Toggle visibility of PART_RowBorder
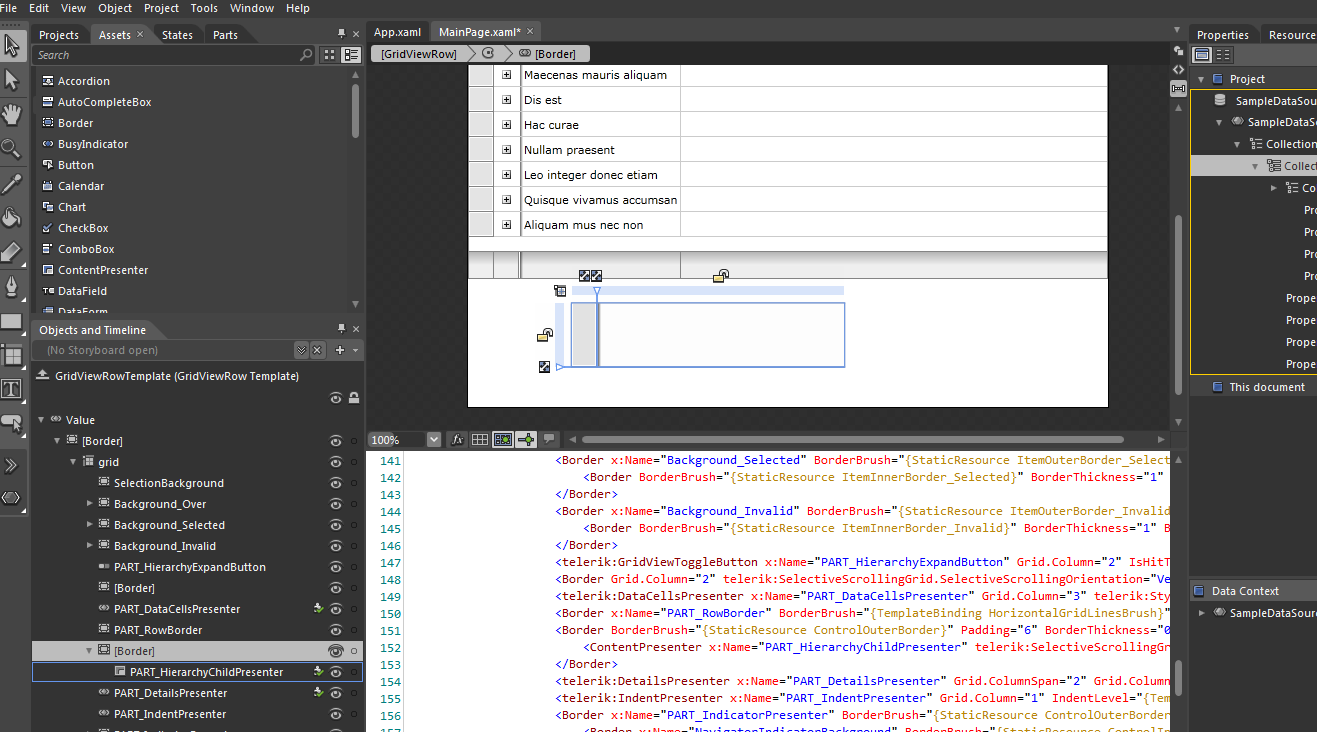 [x=336, y=630]
